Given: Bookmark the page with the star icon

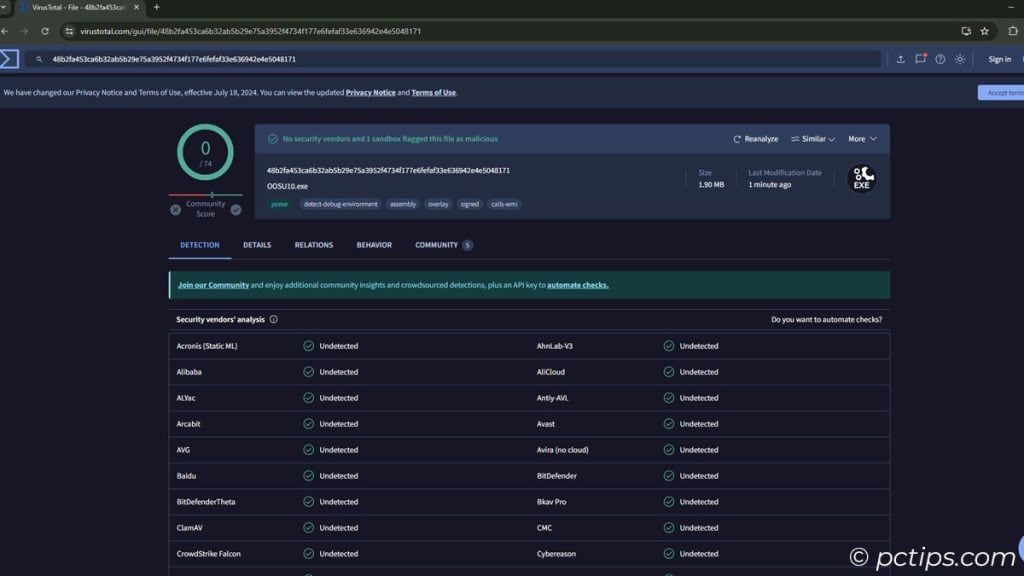Looking at the screenshot, I should (985, 31).
